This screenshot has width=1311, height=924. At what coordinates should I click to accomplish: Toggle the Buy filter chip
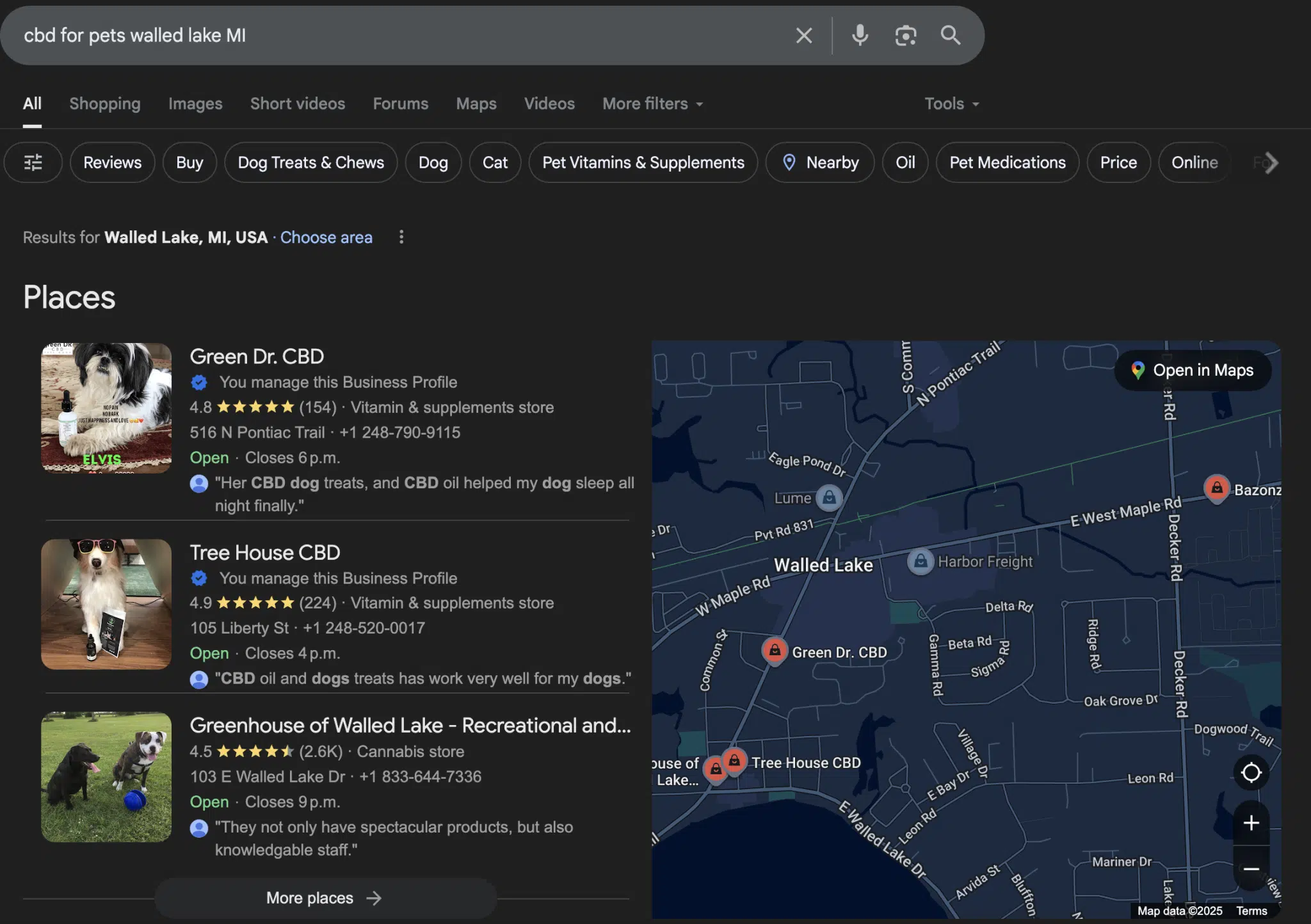coord(189,163)
